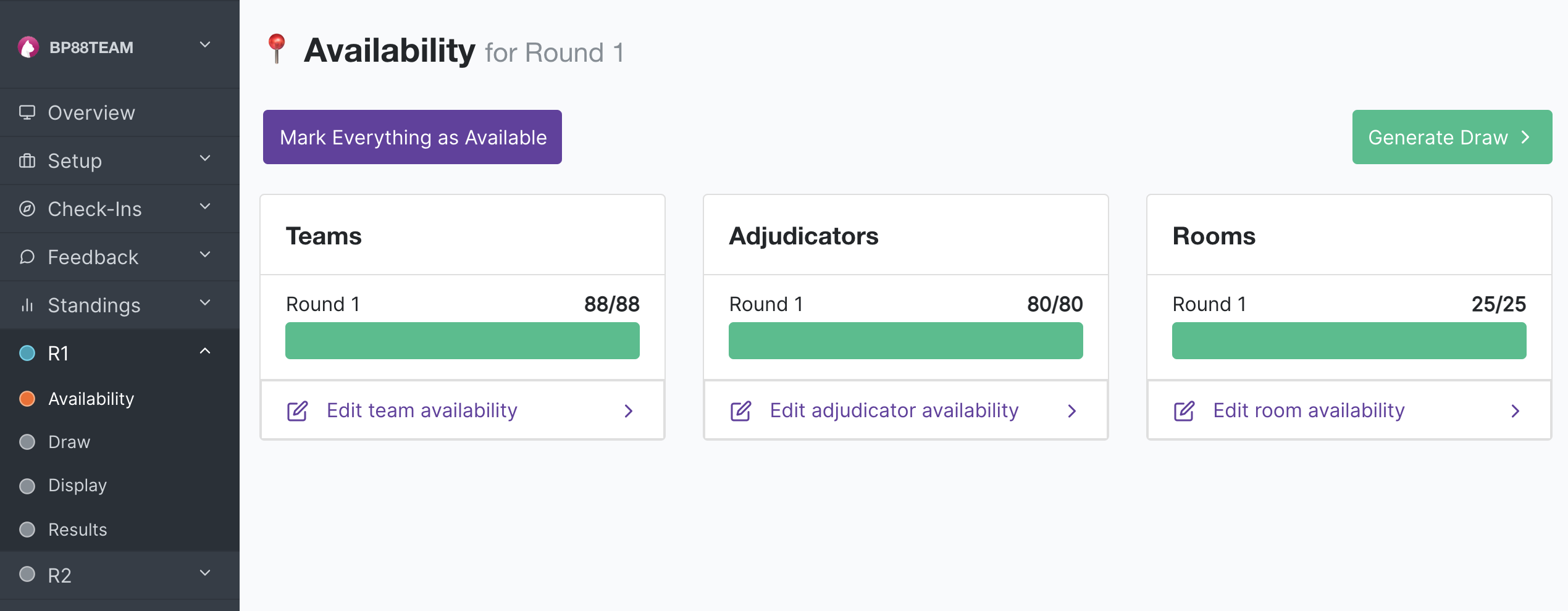Click the edit pencil icon for teams

[297, 411]
